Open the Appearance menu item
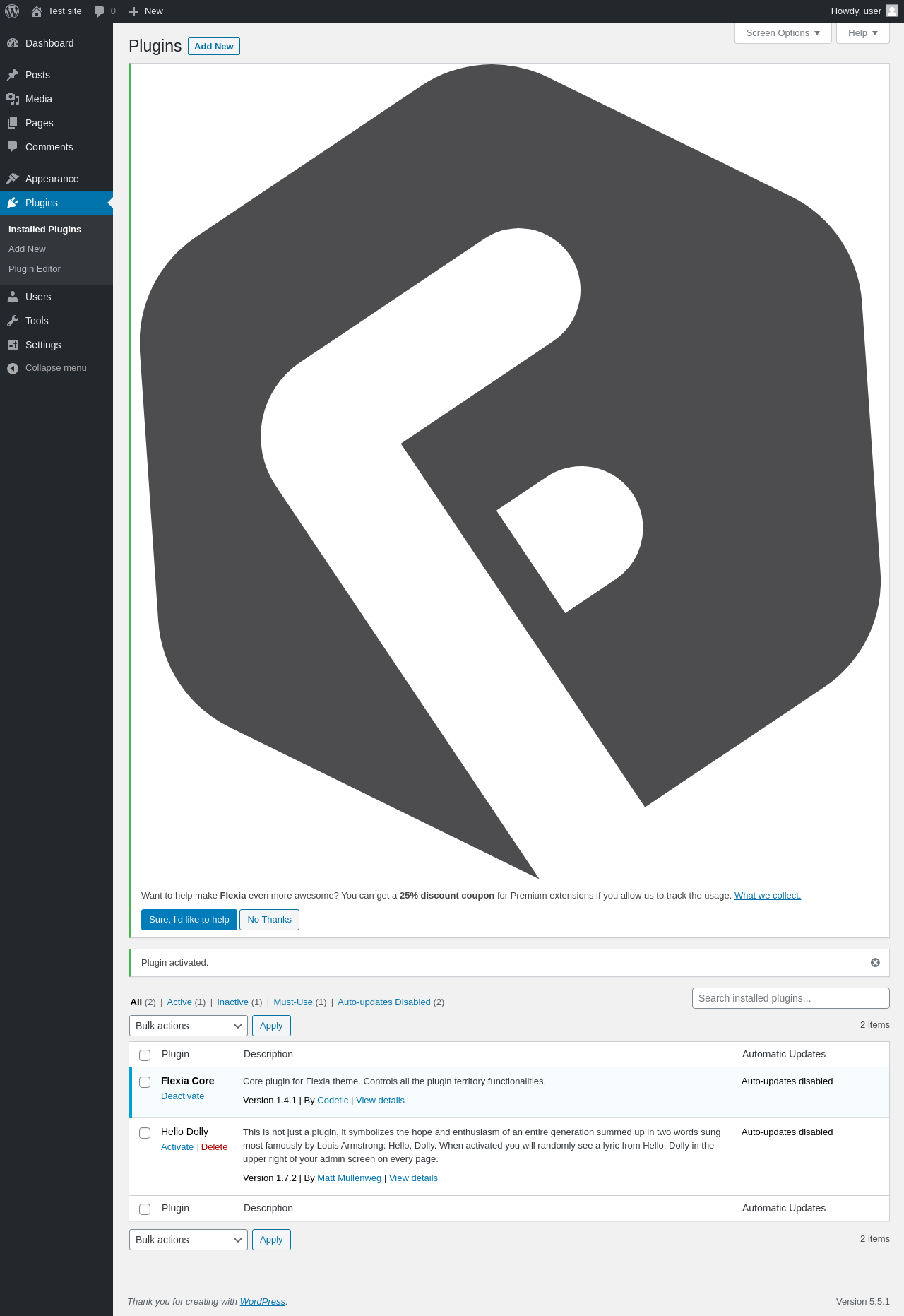904x1316 pixels. pos(56,179)
